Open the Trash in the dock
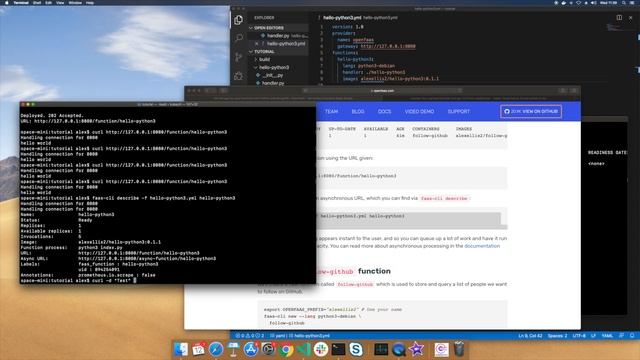The image size is (640, 360). (x=459, y=349)
